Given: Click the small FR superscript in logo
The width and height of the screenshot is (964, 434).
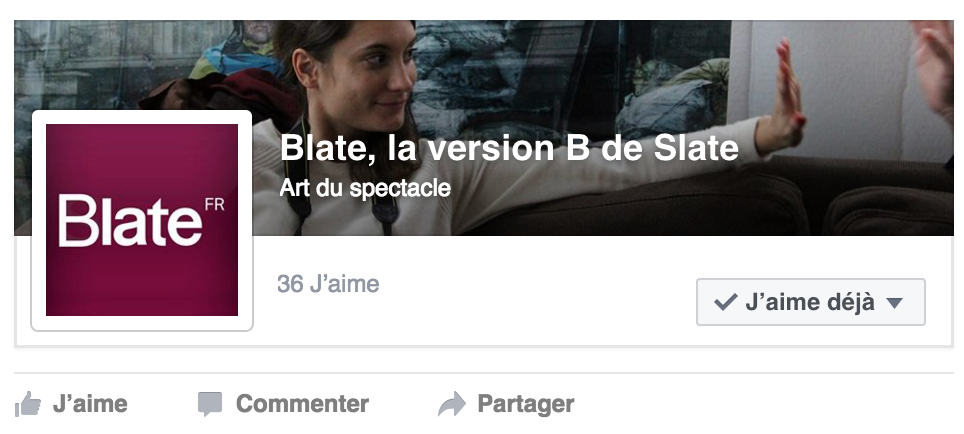Looking at the screenshot, I should [x=215, y=205].
